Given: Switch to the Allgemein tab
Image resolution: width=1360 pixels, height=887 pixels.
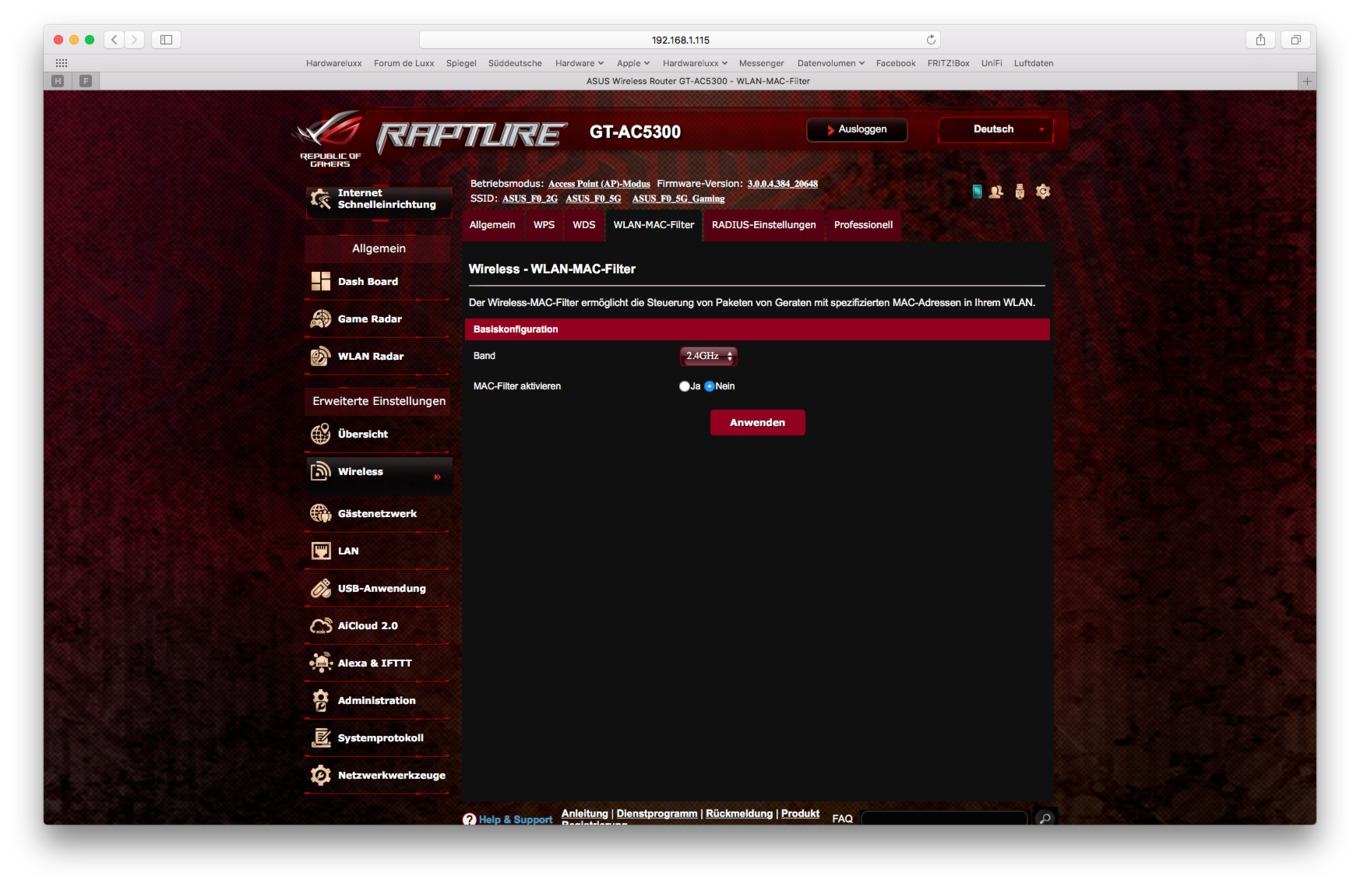Looking at the screenshot, I should pos(493,225).
